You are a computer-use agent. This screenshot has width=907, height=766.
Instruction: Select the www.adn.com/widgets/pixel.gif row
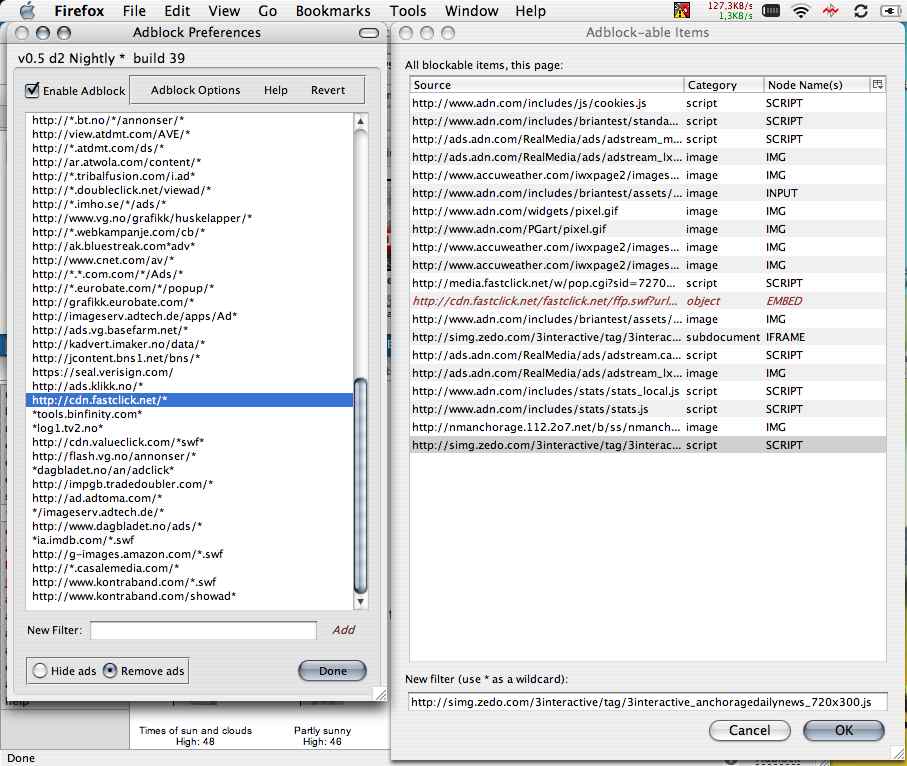coord(647,211)
